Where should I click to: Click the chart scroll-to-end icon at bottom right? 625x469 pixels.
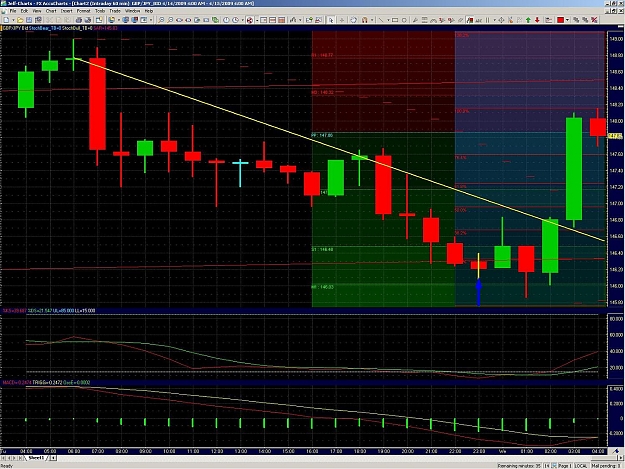[615, 451]
